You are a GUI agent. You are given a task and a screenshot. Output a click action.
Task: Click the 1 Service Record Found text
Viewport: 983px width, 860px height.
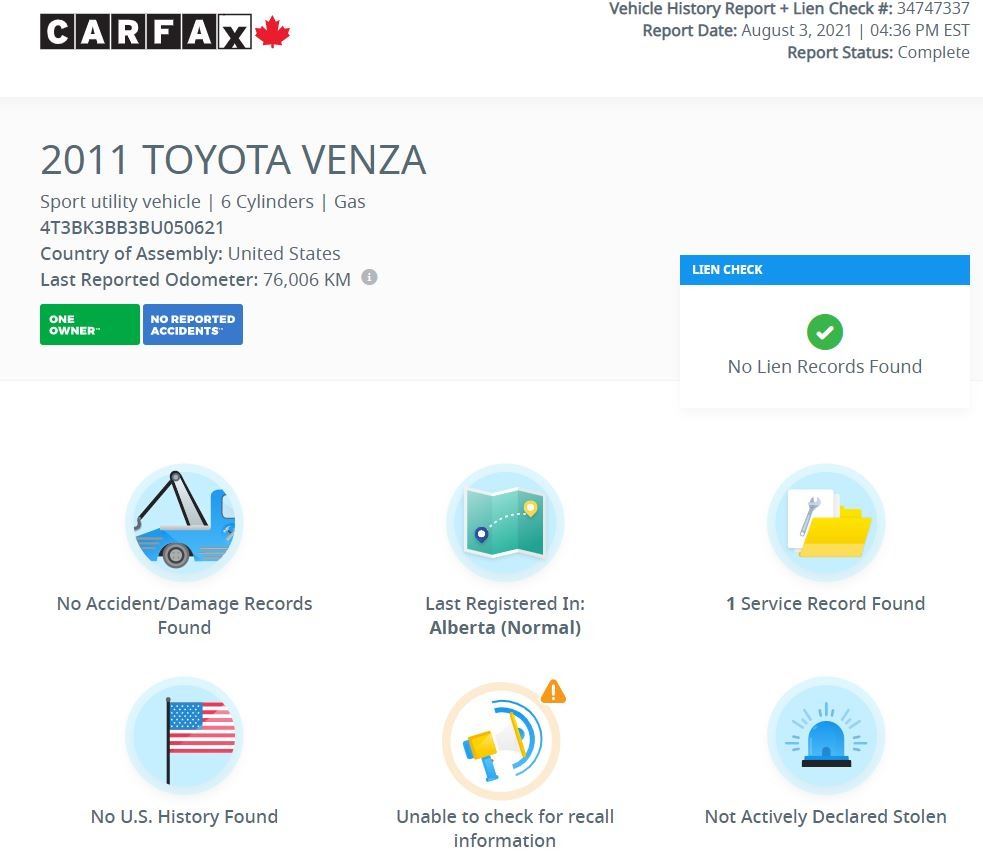pyautogui.click(x=825, y=604)
